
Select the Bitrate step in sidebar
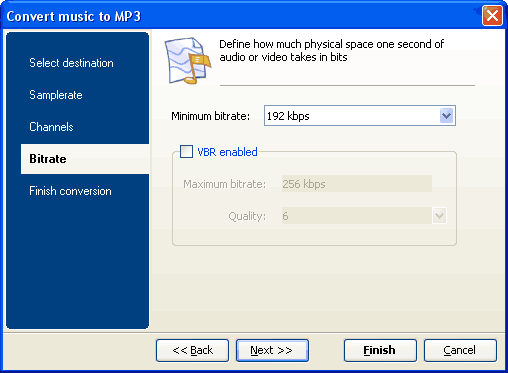pos(85,159)
